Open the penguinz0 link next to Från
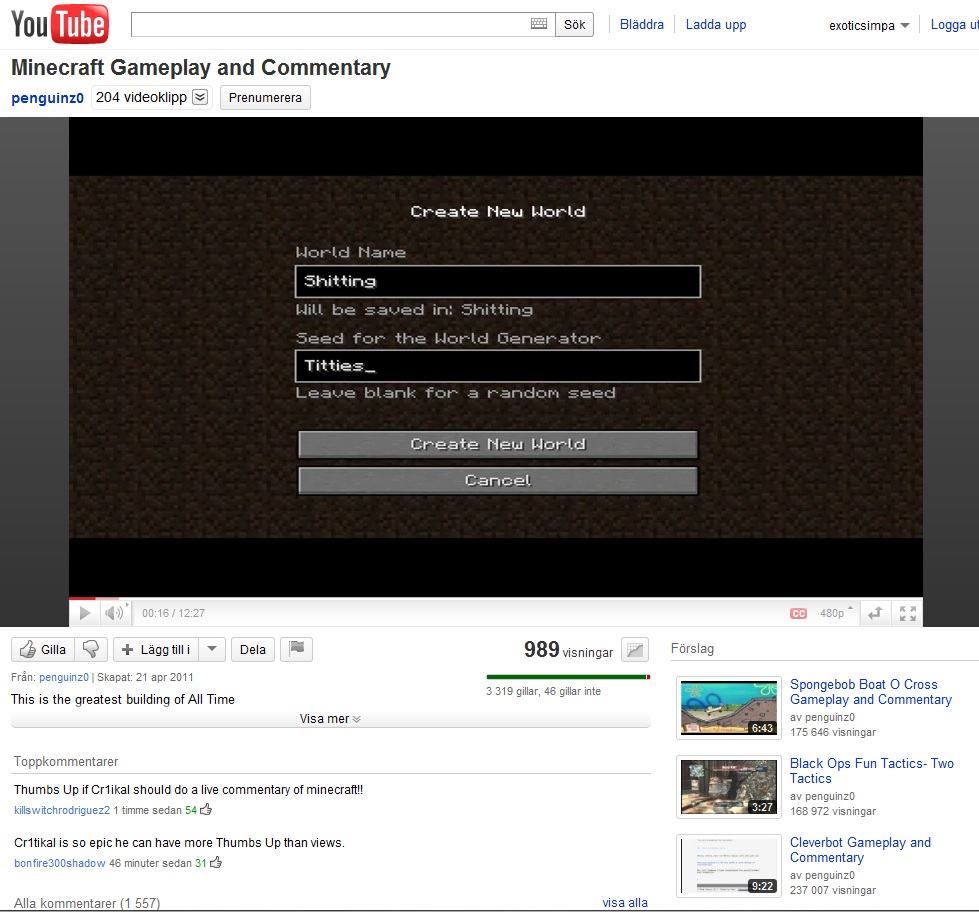The image size is (979, 912). [x=64, y=677]
